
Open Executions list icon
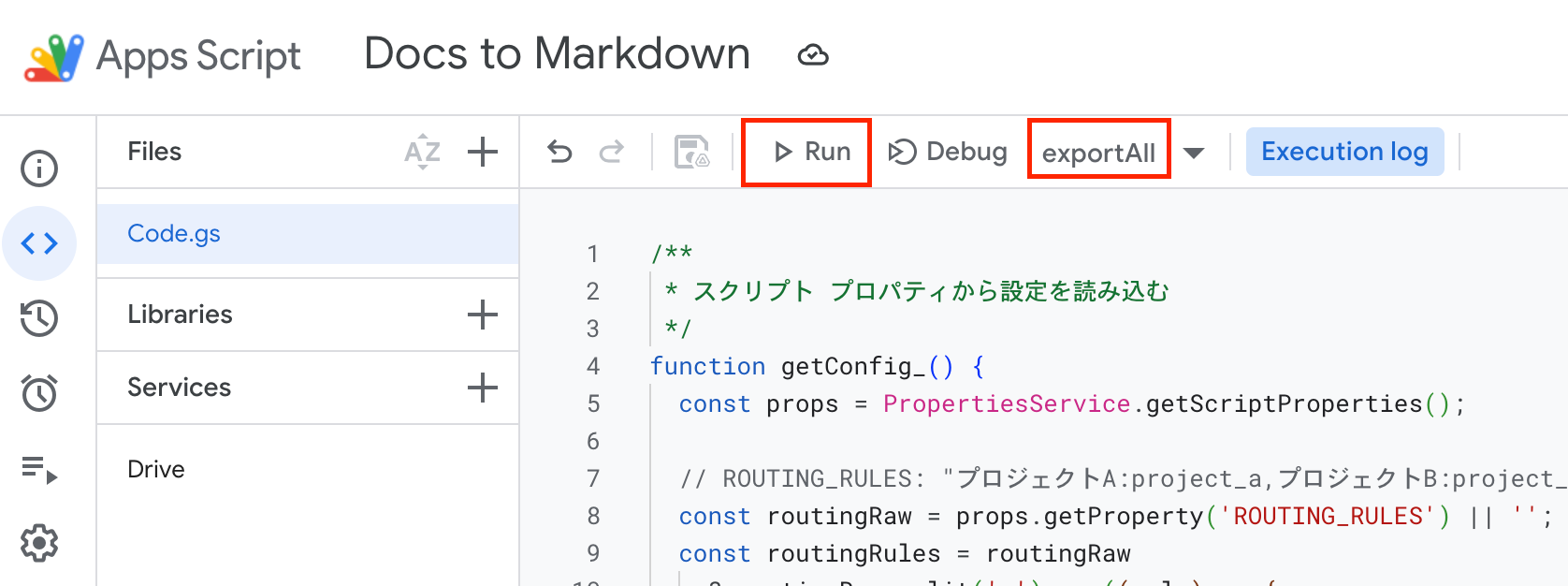pos(39,469)
